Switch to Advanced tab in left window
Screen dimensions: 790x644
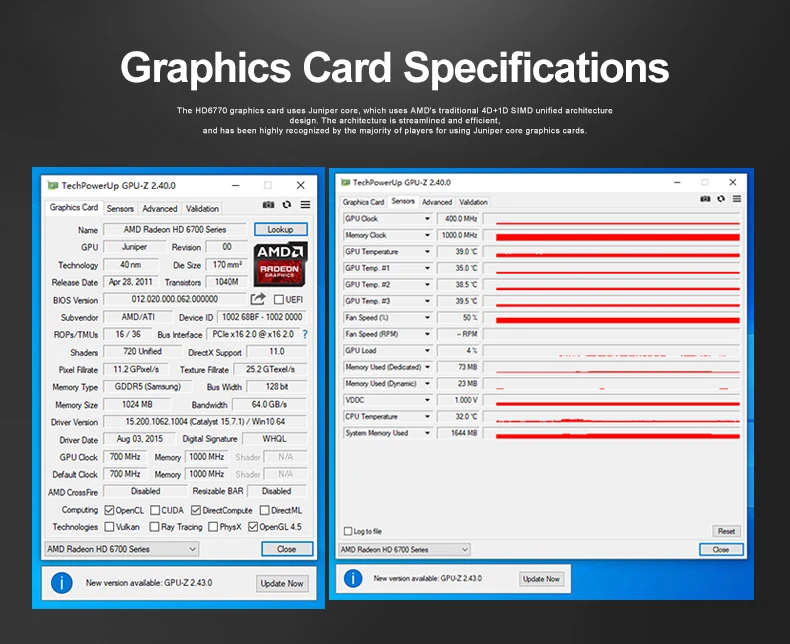160,209
